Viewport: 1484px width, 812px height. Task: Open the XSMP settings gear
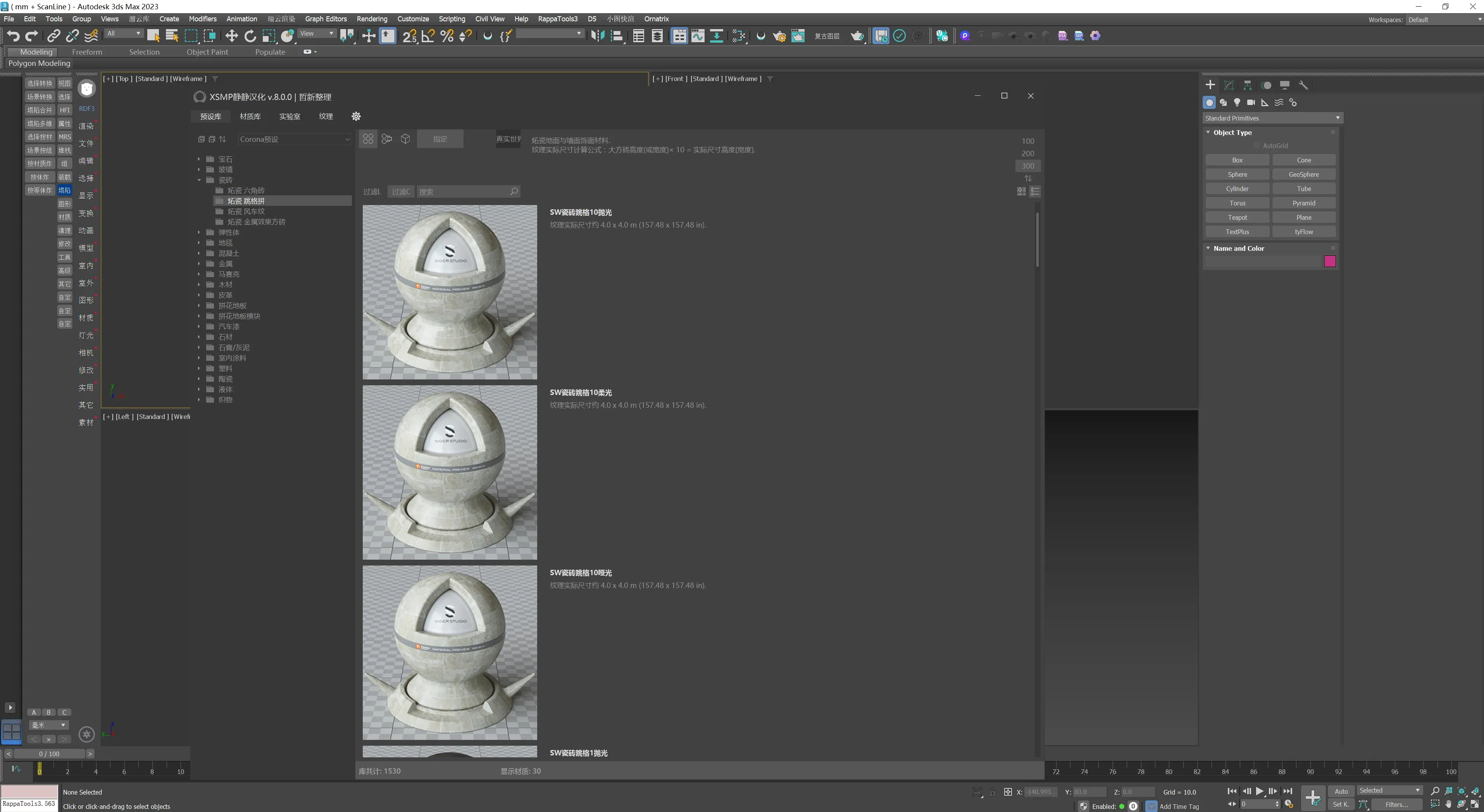[x=356, y=116]
